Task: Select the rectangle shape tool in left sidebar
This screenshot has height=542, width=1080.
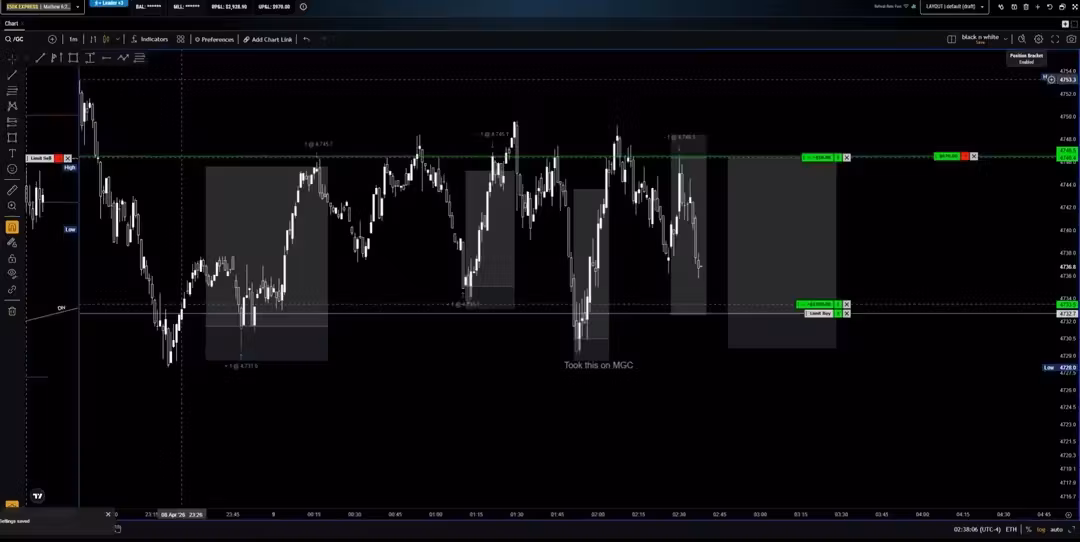Action: 12,138
